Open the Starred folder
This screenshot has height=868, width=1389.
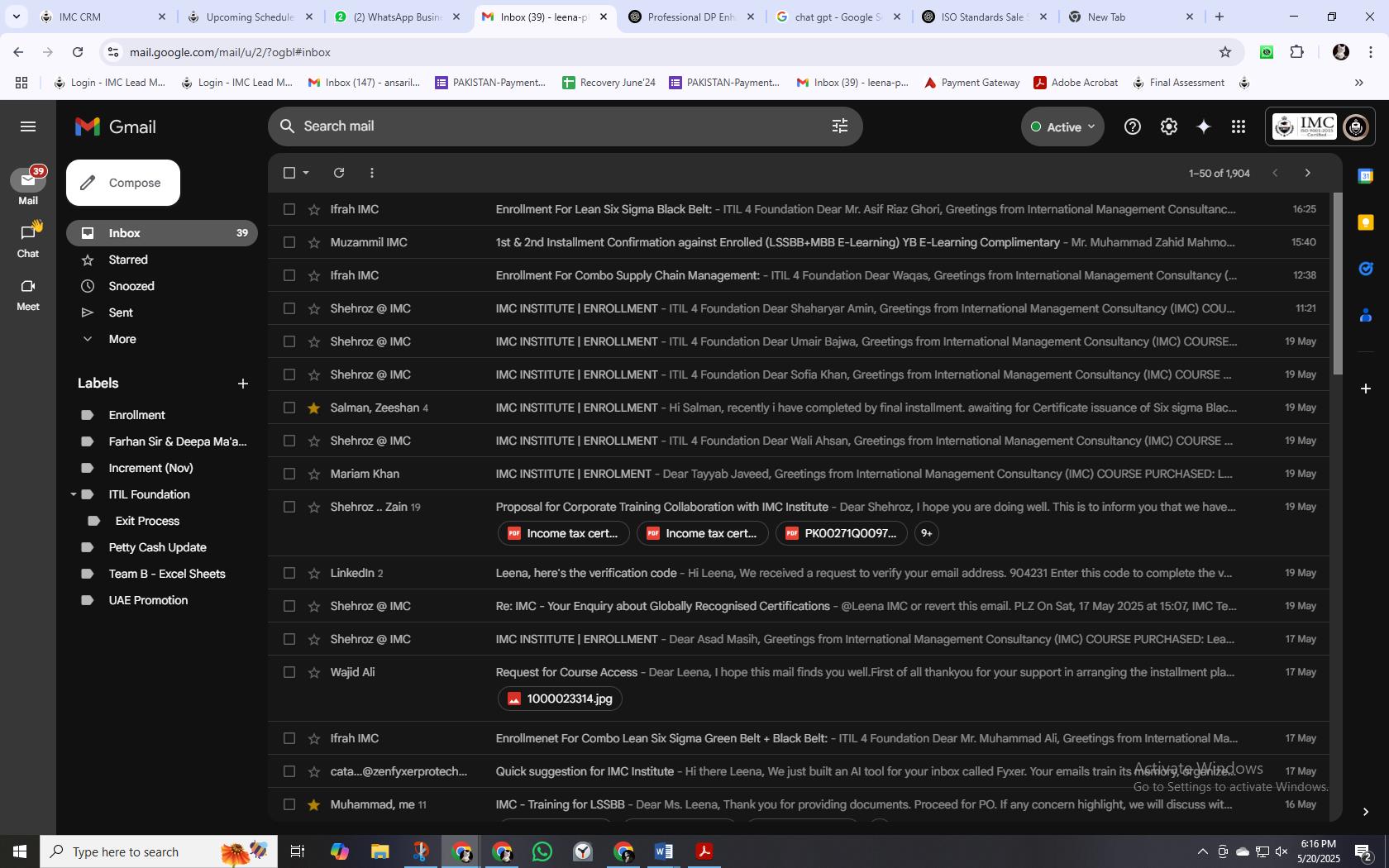pyautogui.click(x=128, y=260)
